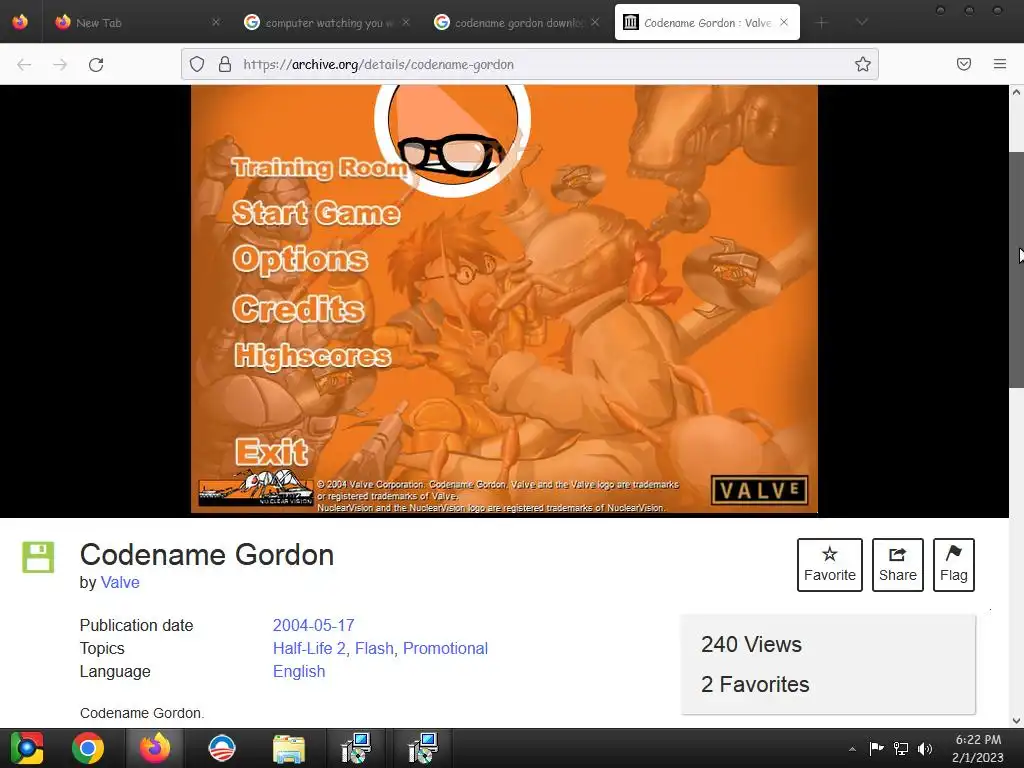
Task: Click the green floppy disk software icon
Action: click(x=38, y=557)
